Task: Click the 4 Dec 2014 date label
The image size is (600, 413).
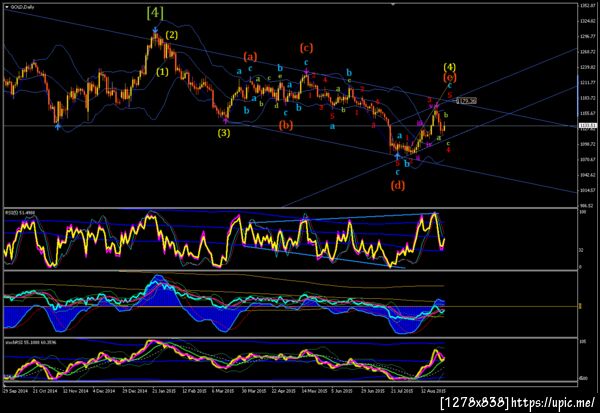Action: 104,391
